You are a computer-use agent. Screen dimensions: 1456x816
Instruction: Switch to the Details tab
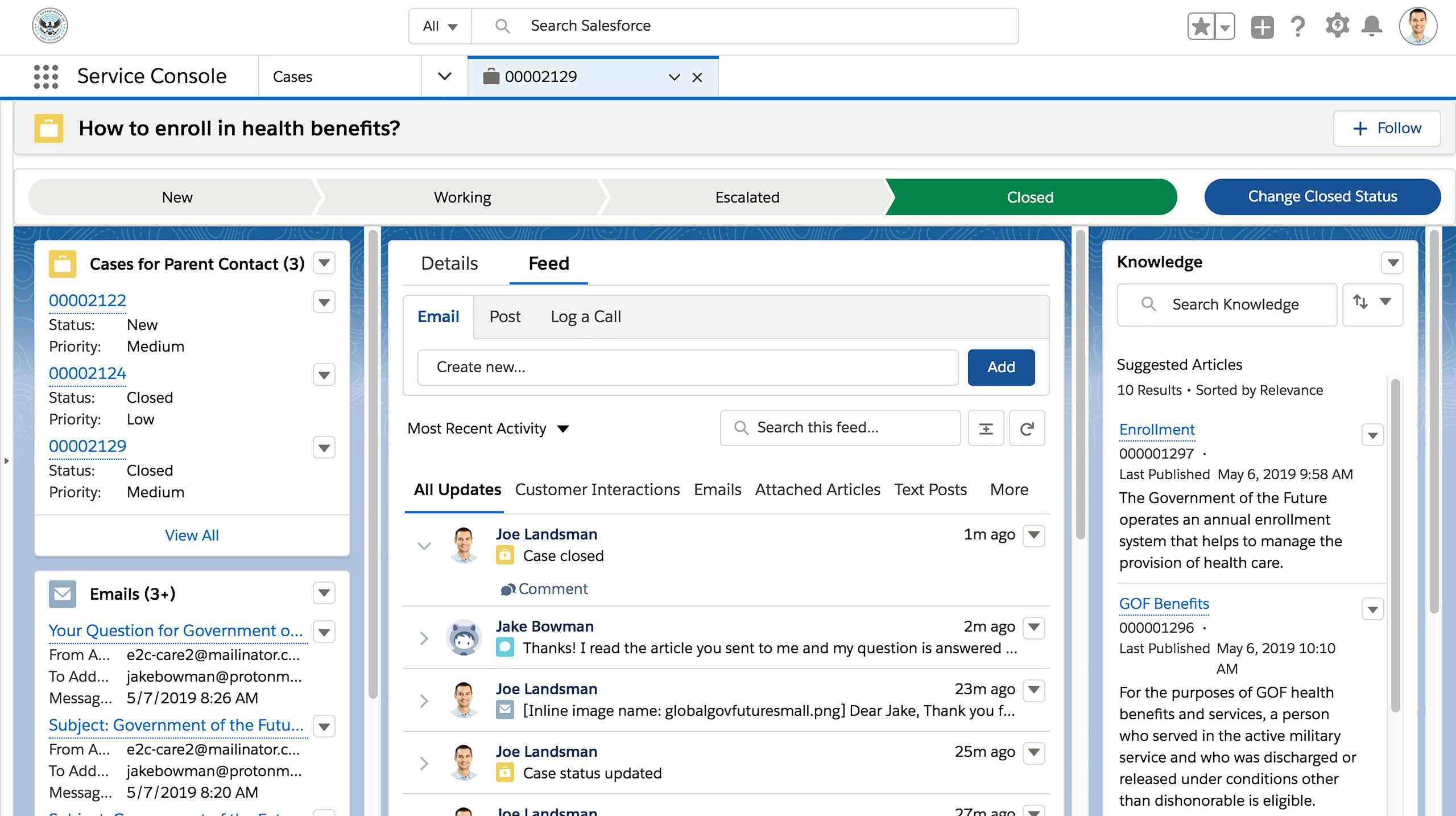point(449,263)
